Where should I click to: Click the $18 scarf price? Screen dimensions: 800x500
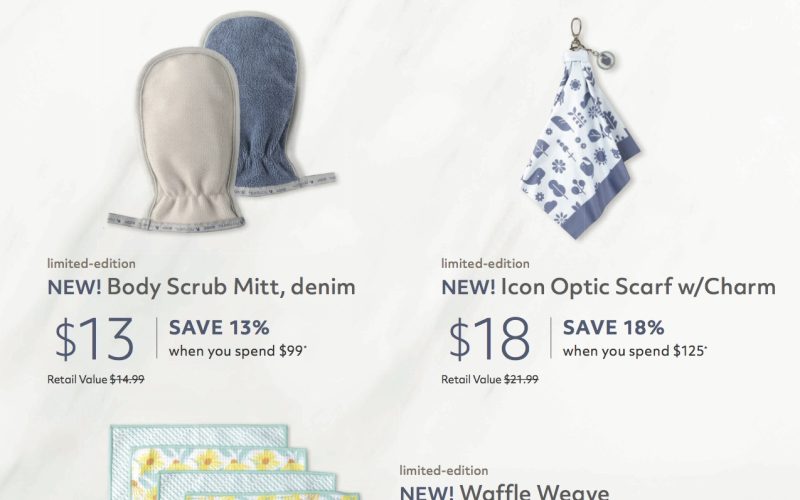(x=489, y=339)
